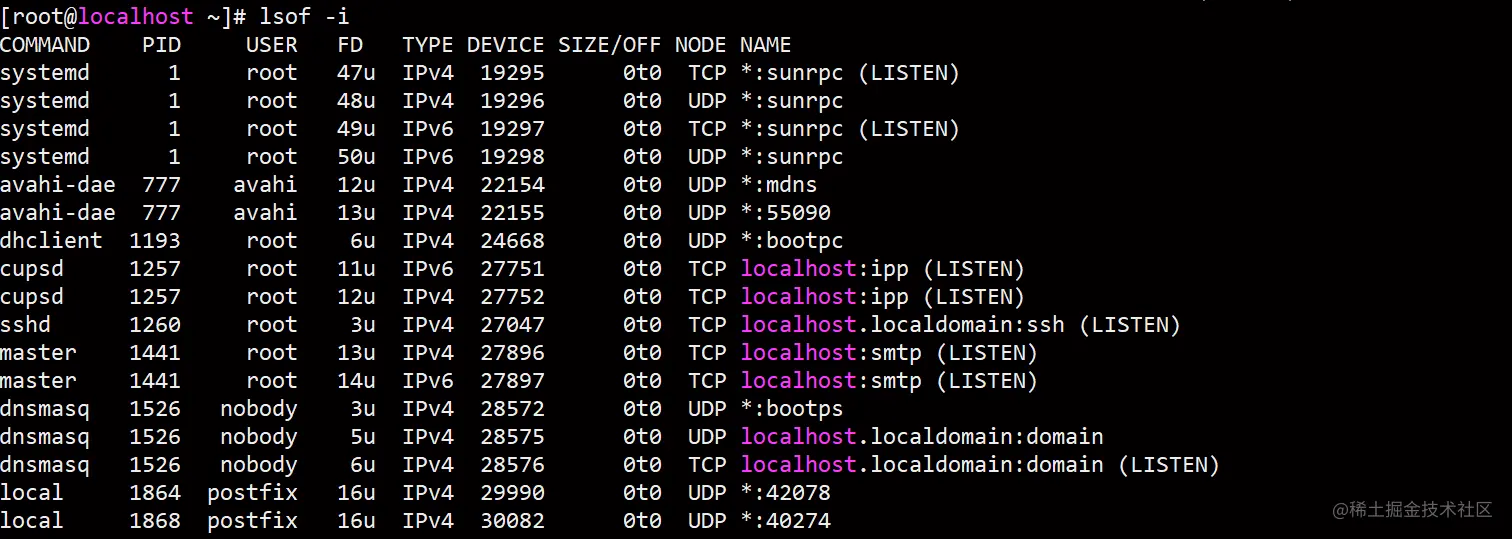Screen dimensions: 1512x539
Task: Click the *:mdns name entry
Action: coord(779,185)
